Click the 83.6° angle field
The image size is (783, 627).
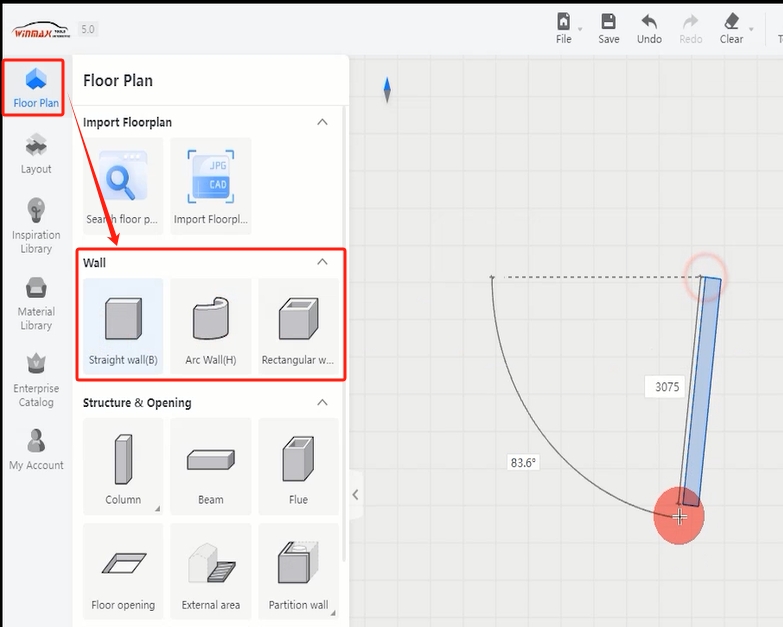click(523, 463)
